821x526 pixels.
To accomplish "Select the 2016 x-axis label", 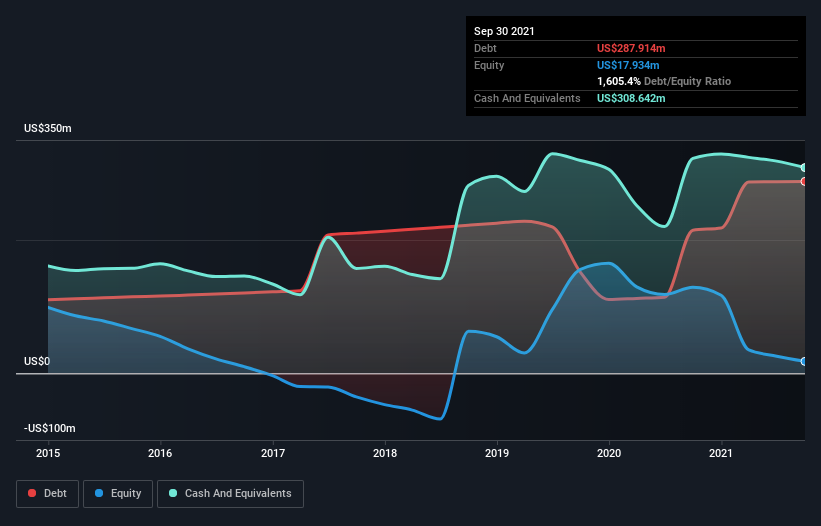I will coord(160,453).
